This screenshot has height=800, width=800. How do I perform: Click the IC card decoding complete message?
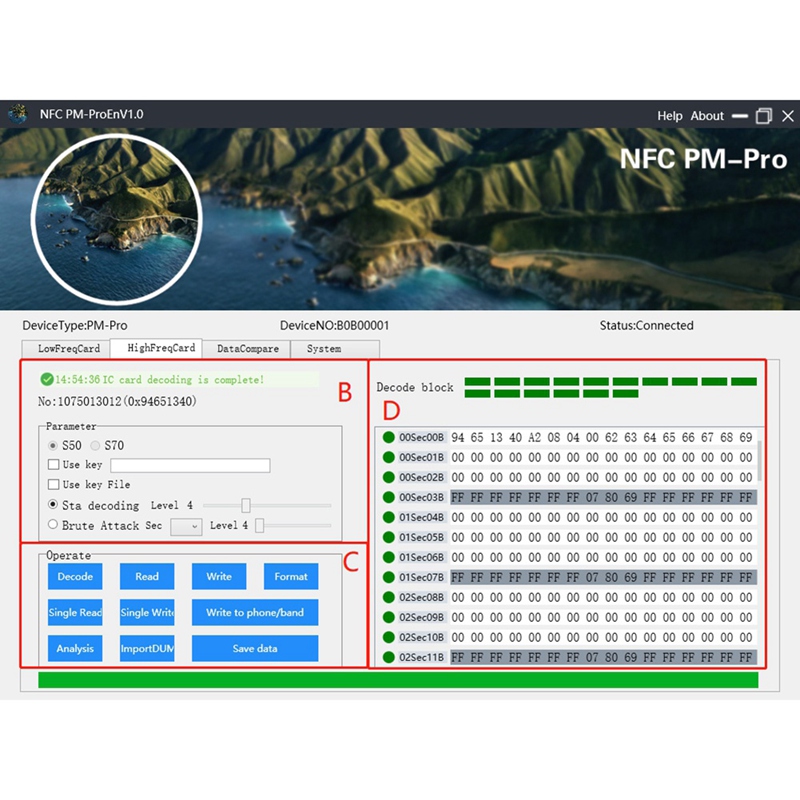pos(160,380)
